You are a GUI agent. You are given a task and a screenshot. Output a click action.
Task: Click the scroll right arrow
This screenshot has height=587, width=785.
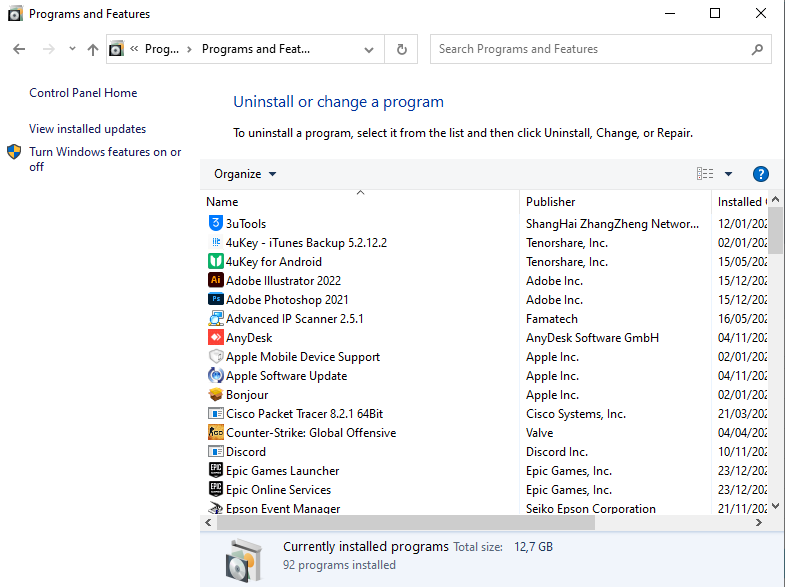[759, 522]
